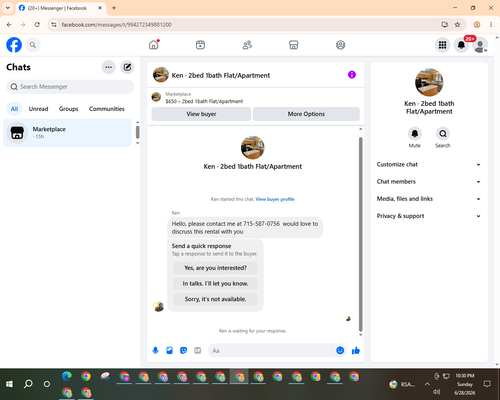
Task: Bookmark this page with star icon
Action: (x=457, y=24)
